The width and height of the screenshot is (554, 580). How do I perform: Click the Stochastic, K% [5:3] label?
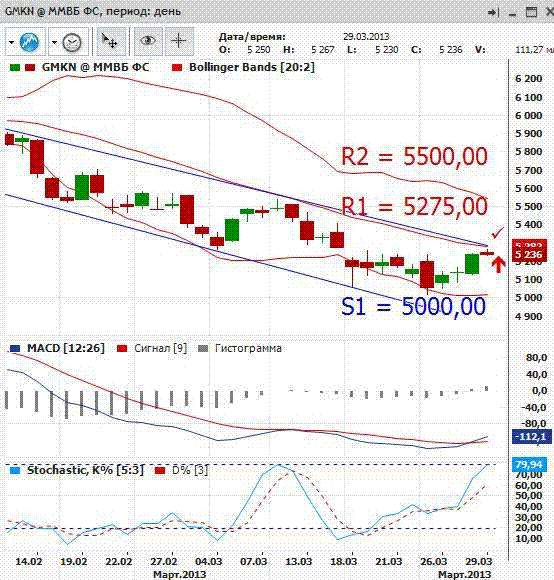pyautogui.click(x=85, y=470)
